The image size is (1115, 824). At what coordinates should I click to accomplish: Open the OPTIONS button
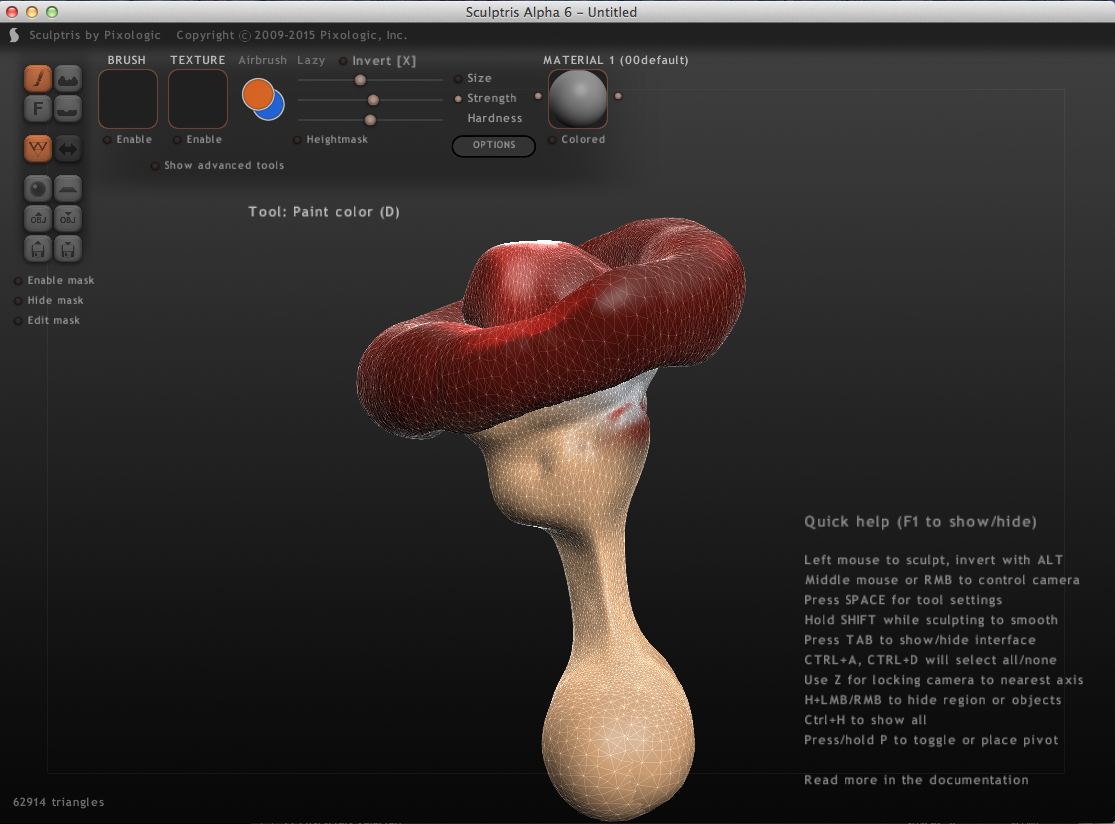[x=494, y=145]
